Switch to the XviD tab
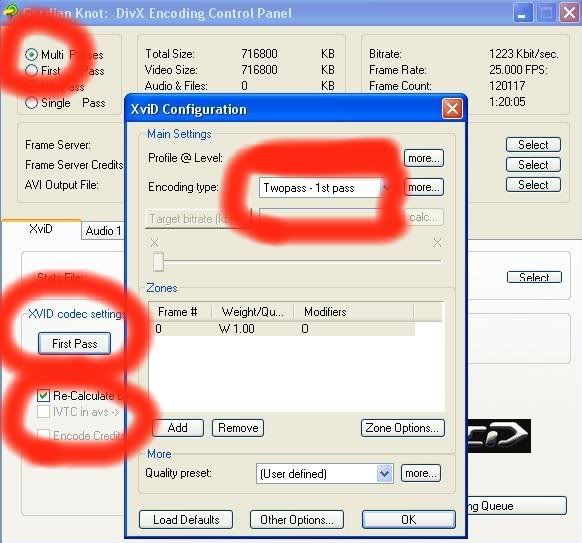The height and width of the screenshot is (543, 582). (41, 229)
